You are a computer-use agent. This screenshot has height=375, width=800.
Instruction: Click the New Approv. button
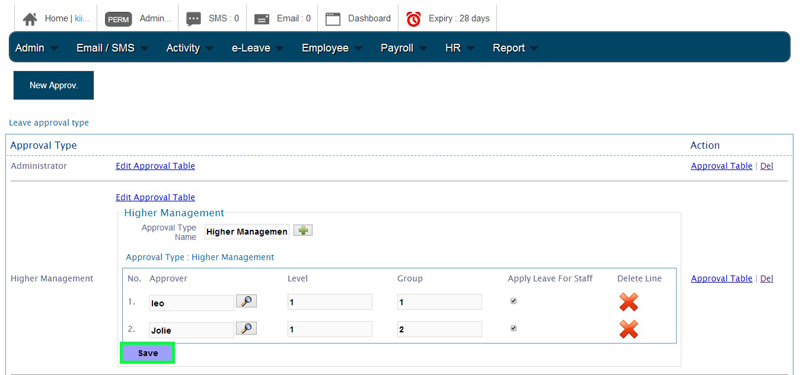[x=54, y=85]
